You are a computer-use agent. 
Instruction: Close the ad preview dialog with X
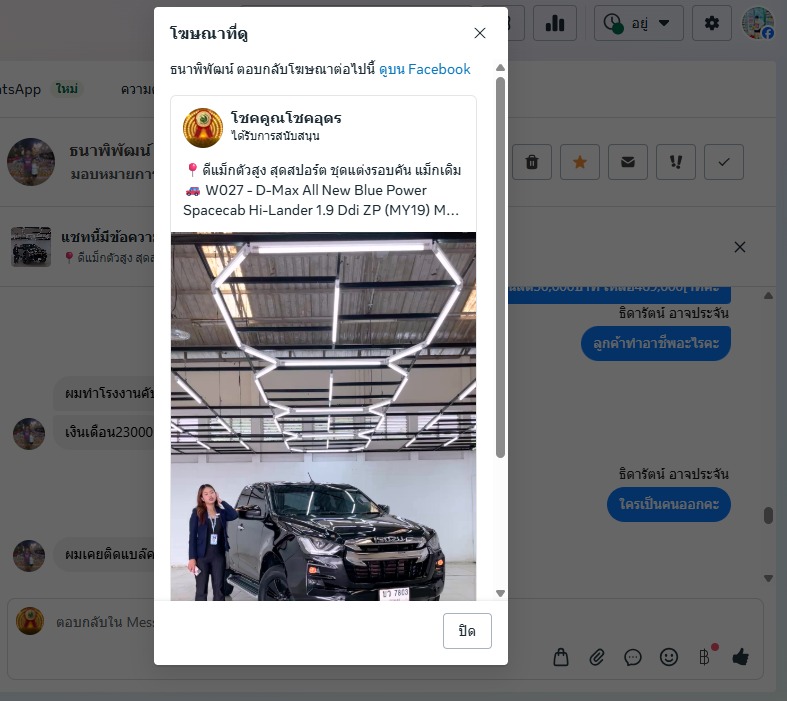pos(479,33)
